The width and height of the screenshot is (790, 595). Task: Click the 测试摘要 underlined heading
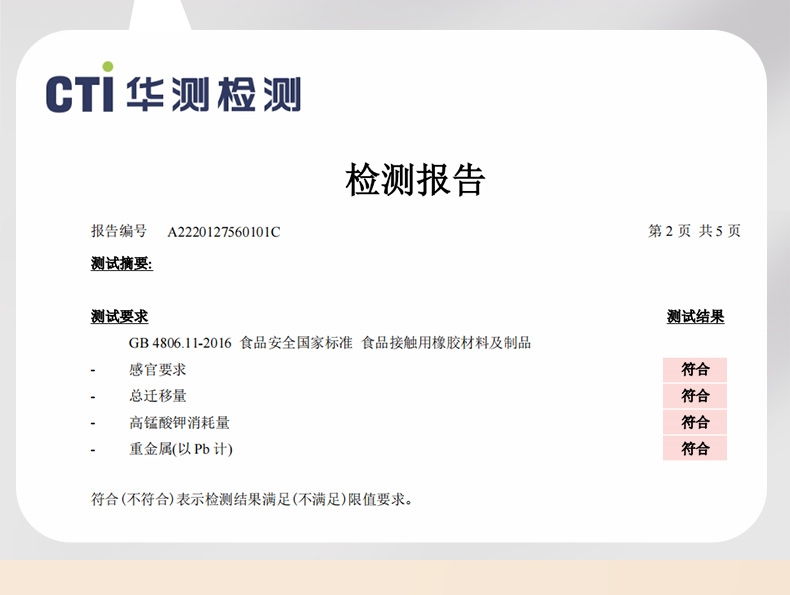tap(121, 265)
